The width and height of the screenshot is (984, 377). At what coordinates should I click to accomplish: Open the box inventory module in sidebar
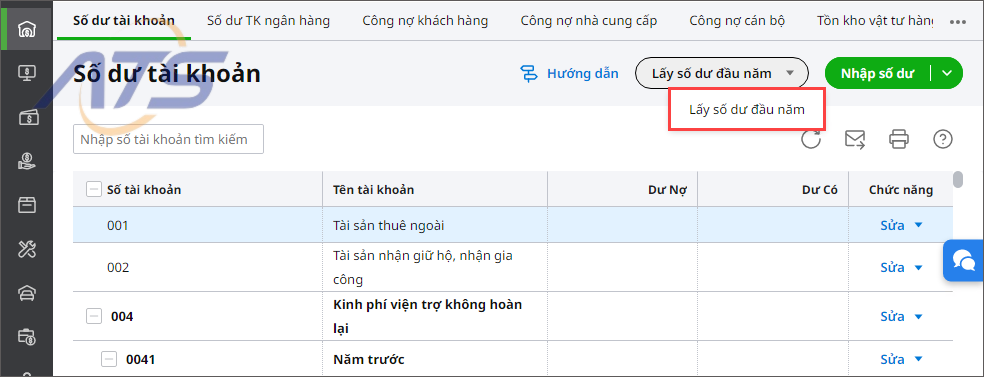click(27, 205)
